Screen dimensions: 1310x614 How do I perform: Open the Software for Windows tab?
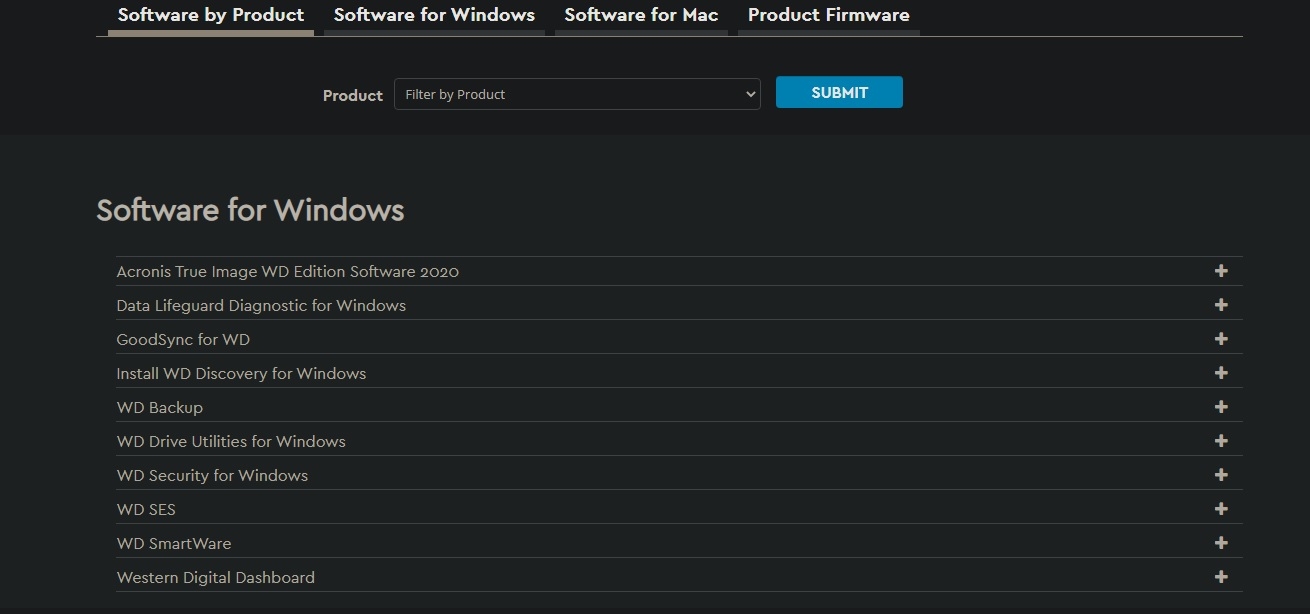(434, 15)
